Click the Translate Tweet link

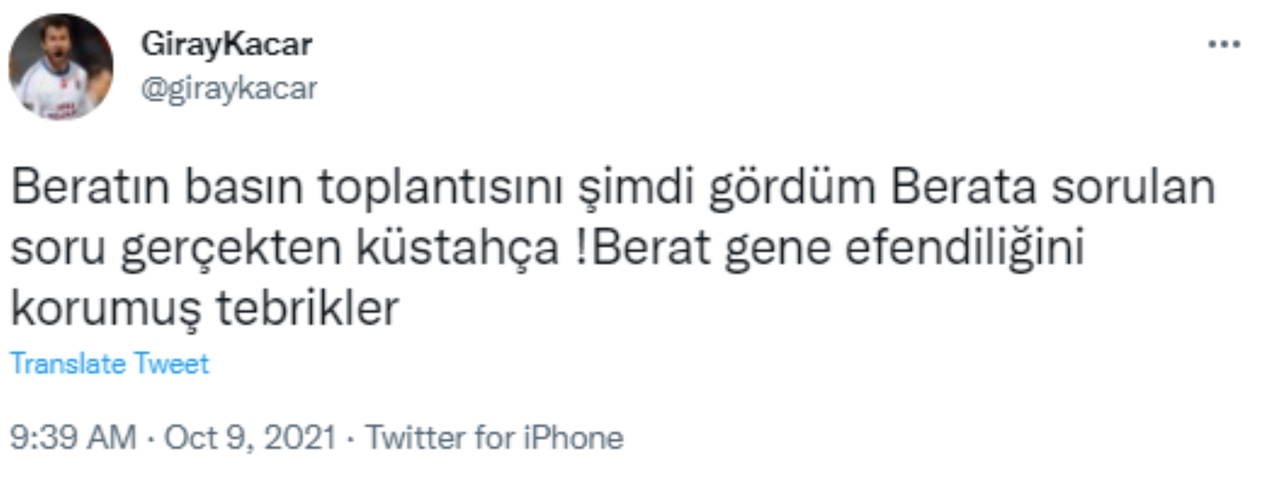109,364
